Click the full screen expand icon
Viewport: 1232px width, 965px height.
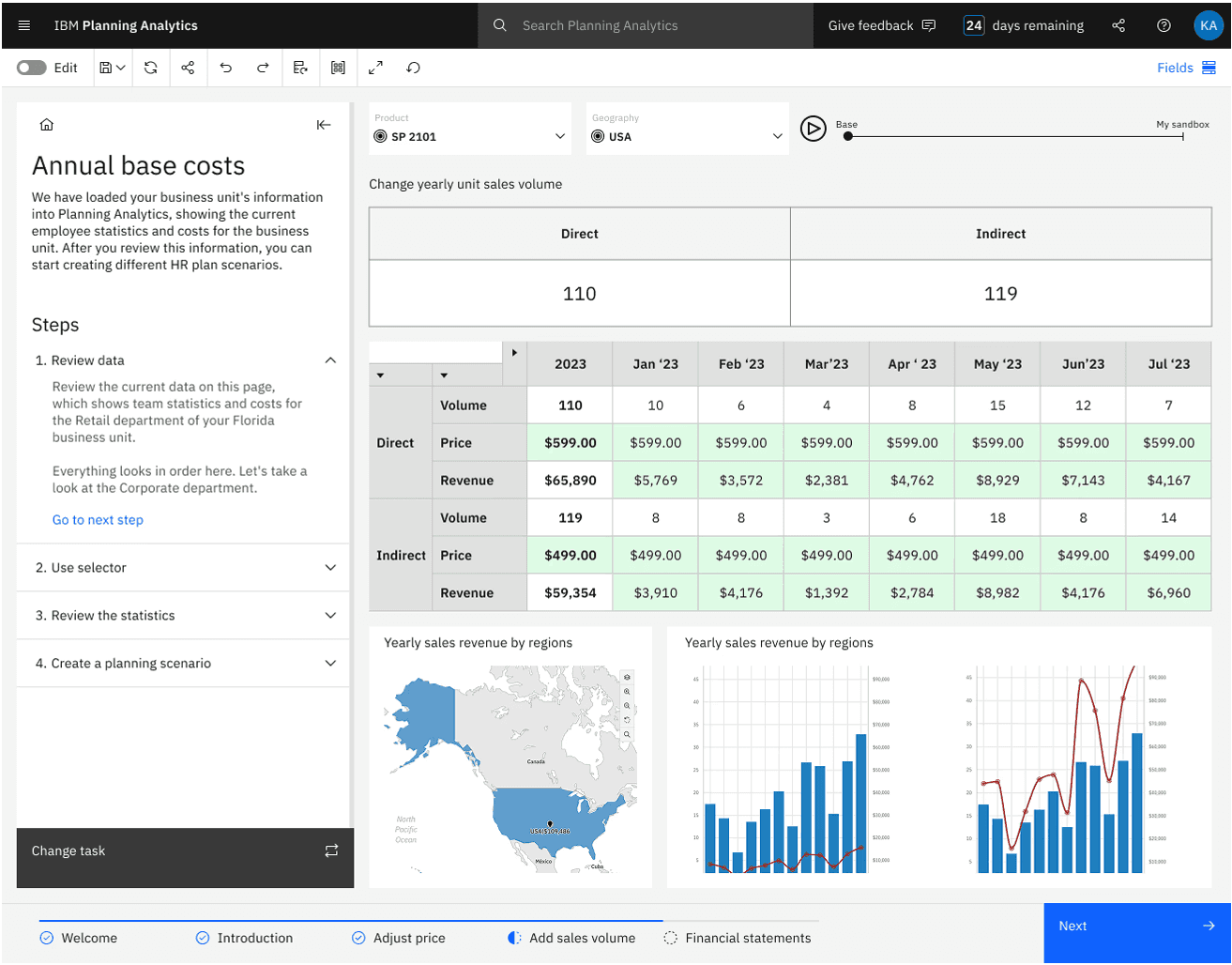coord(375,68)
